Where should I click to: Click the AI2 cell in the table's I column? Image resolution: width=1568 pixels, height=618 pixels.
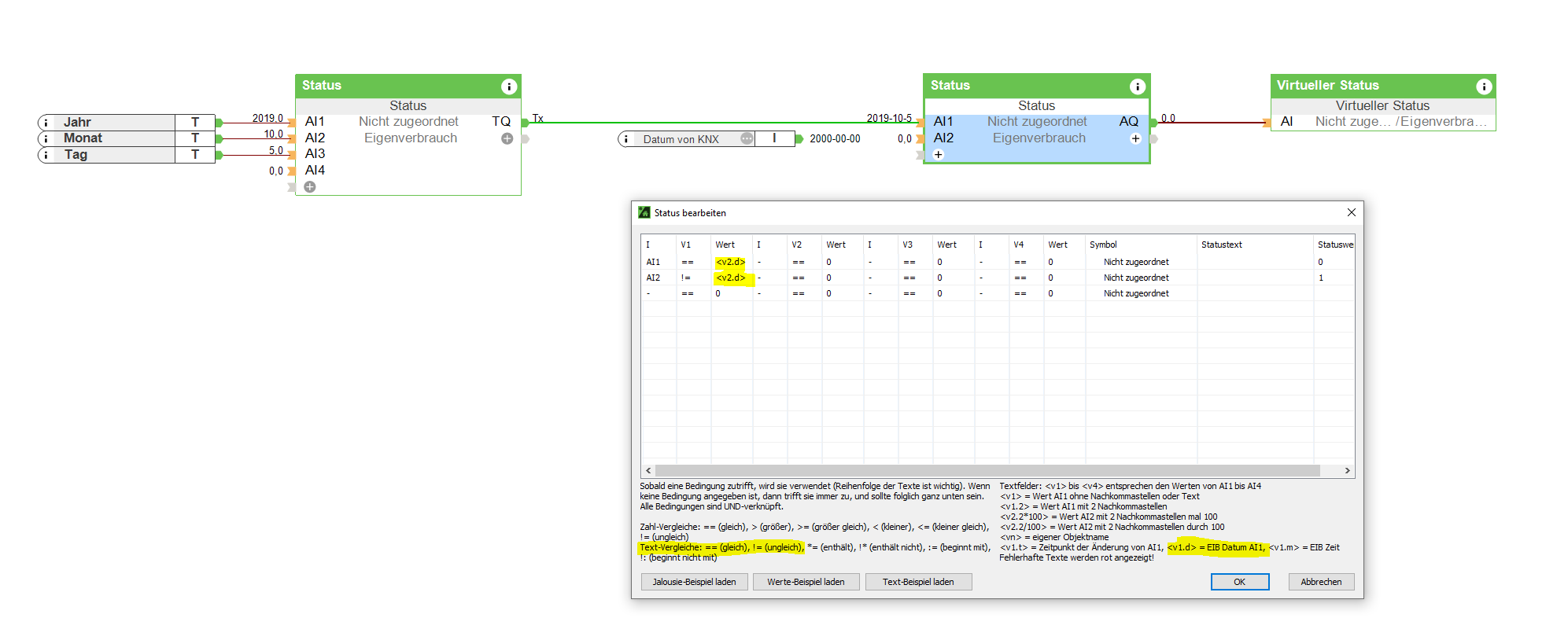[653, 278]
